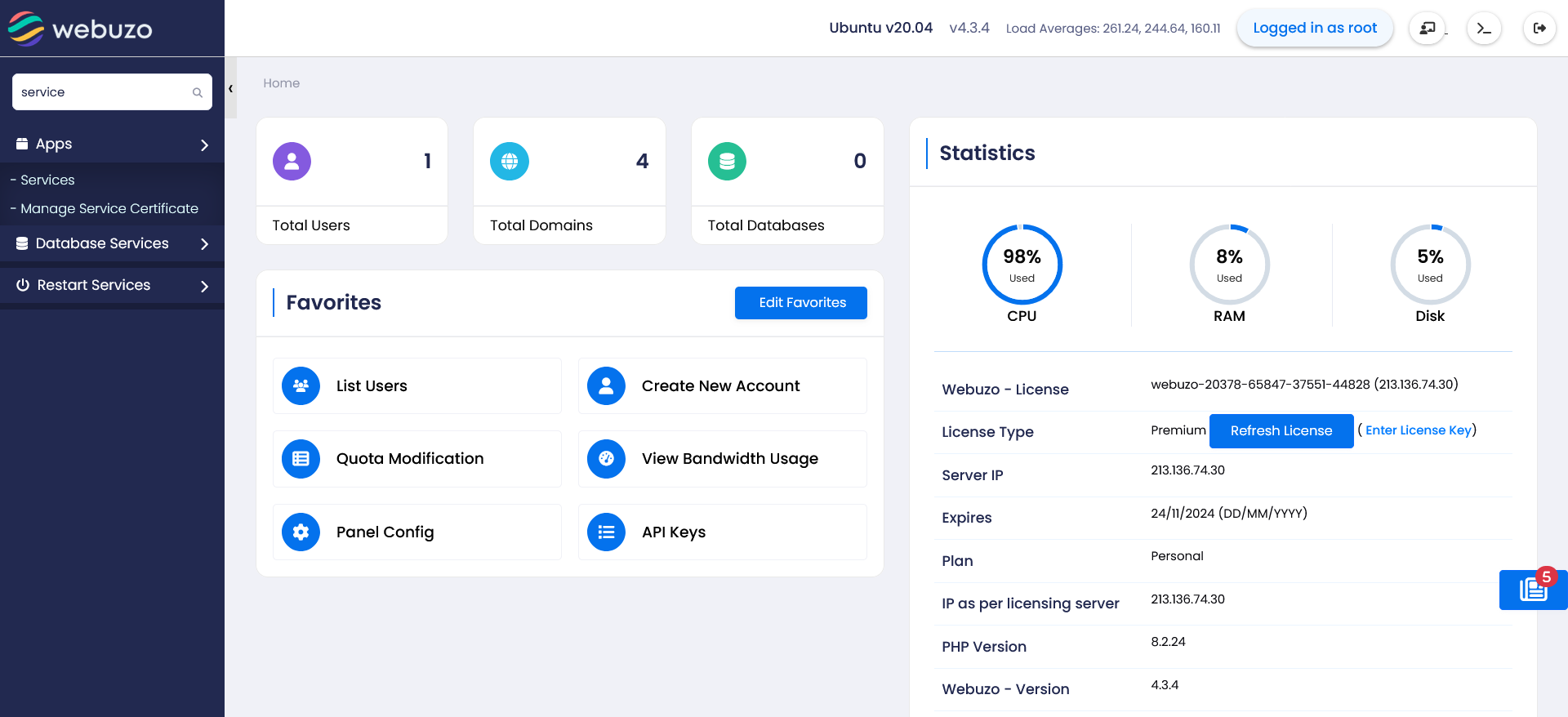Expand the Apps sidebar menu
The height and width of the screenshot is (717, 1568).
[112, 145]
